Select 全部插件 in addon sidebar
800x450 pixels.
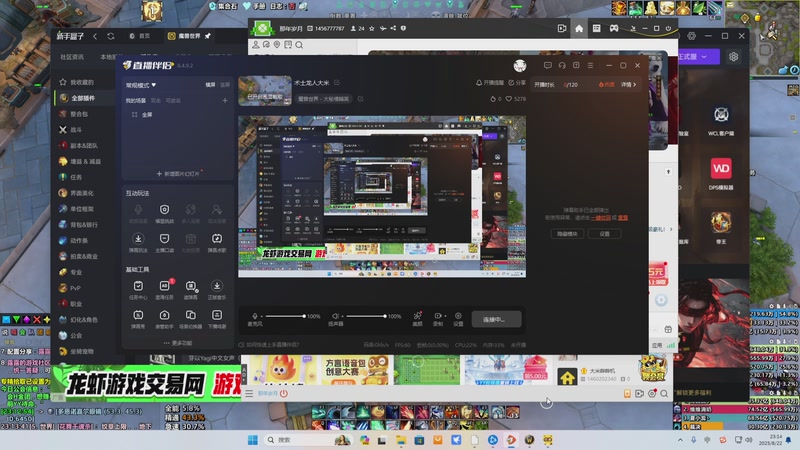point(82,98)
